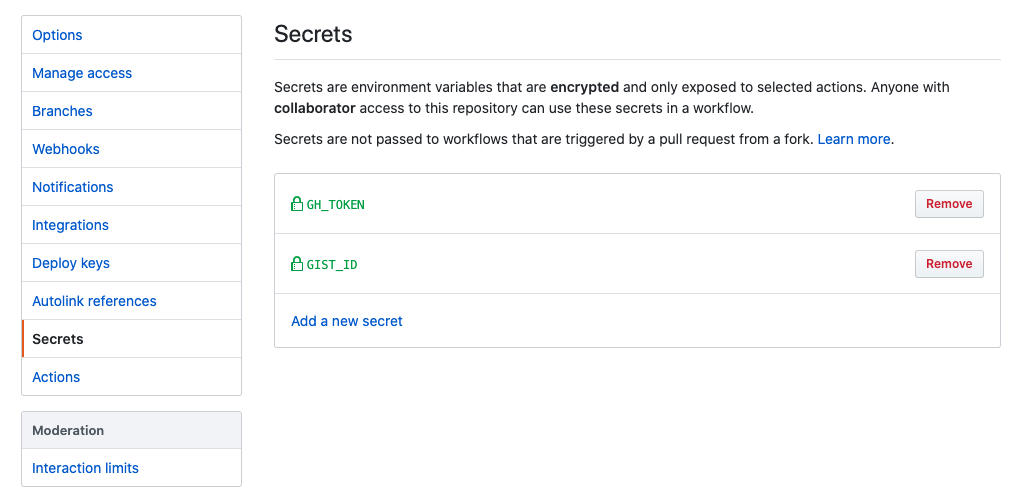Open Webhooks settings
1016x498 pixels.
pos(66,149)
